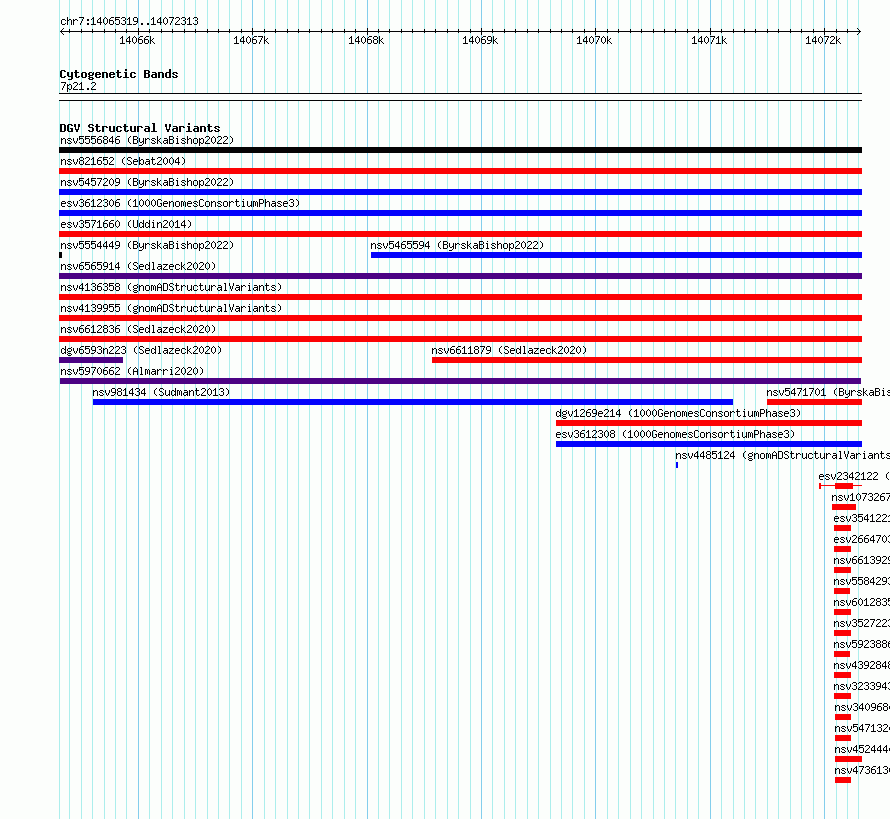Open the esv2342122 variant label
This screenshot has height=819, width=890.
coord(854,476)
